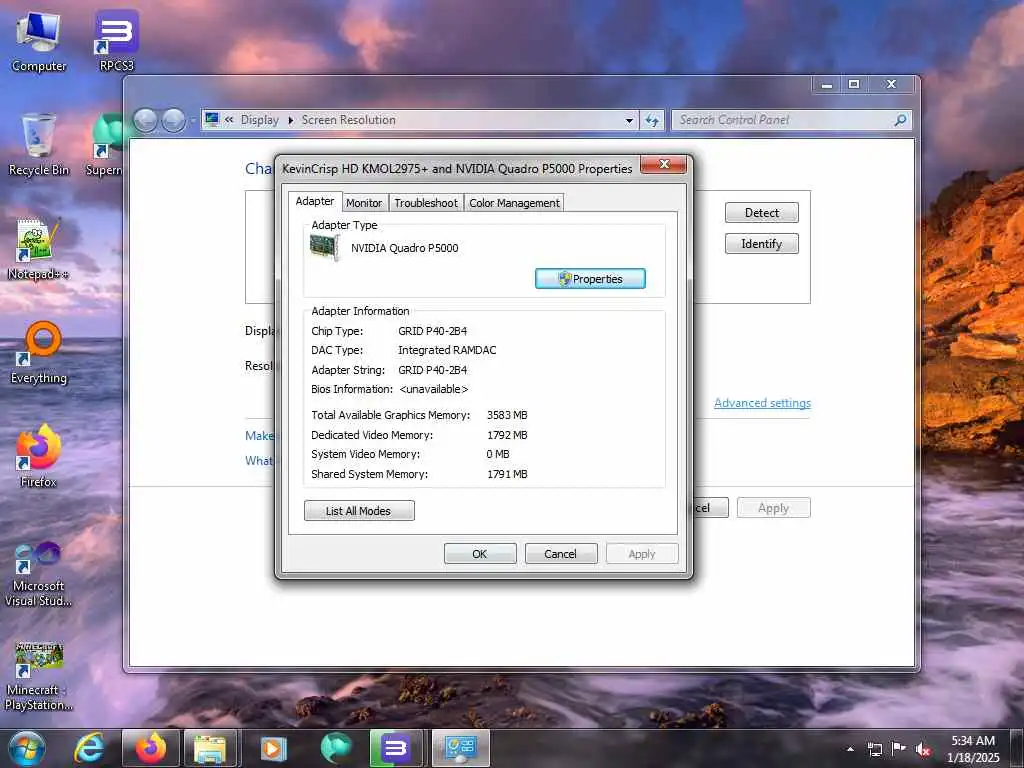Click the Bios Information unavailable value
Viewport: 1024px width, 768px height.
click(x=434, y=389)
